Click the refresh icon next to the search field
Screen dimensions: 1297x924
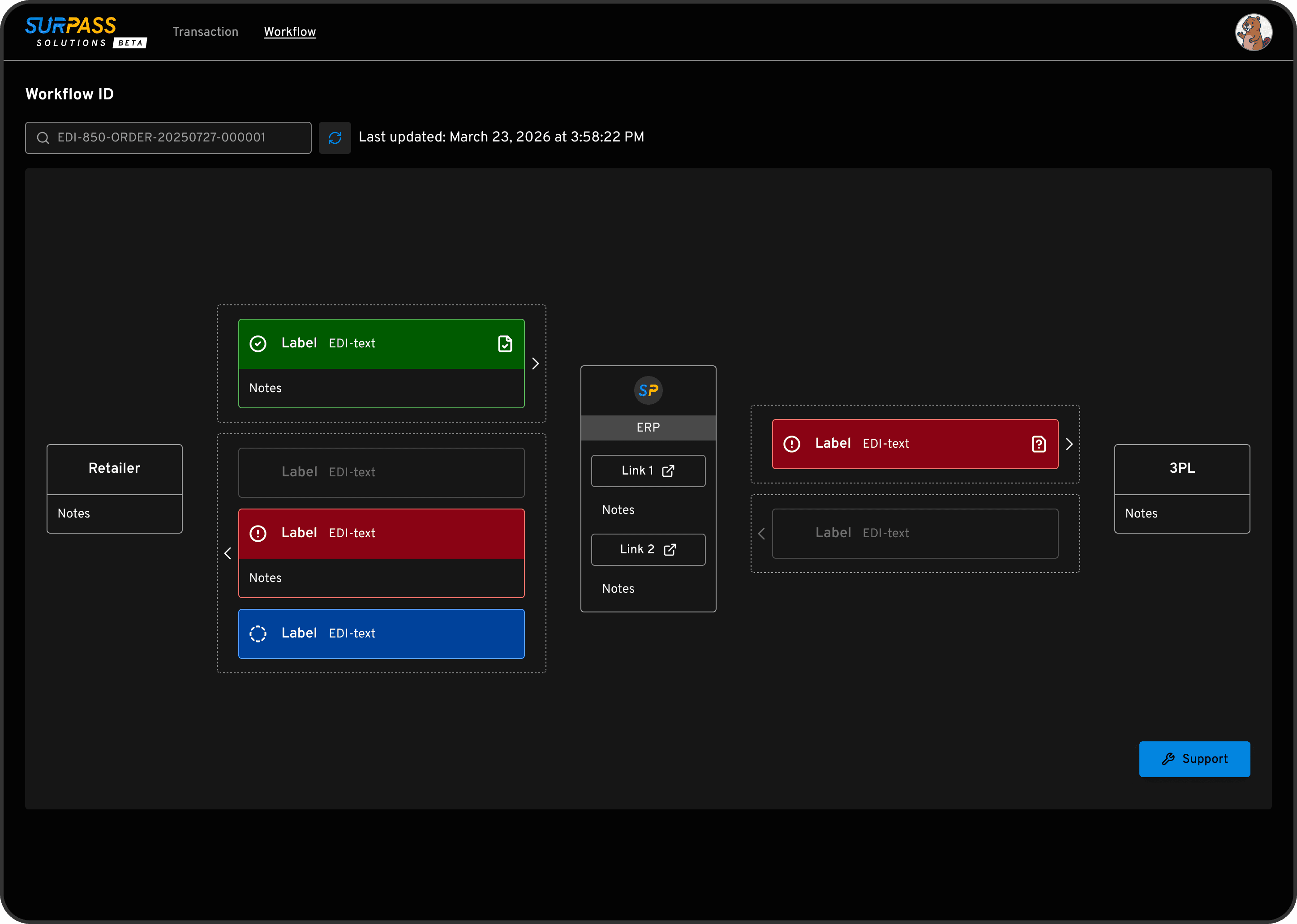[x=335, y=138]
